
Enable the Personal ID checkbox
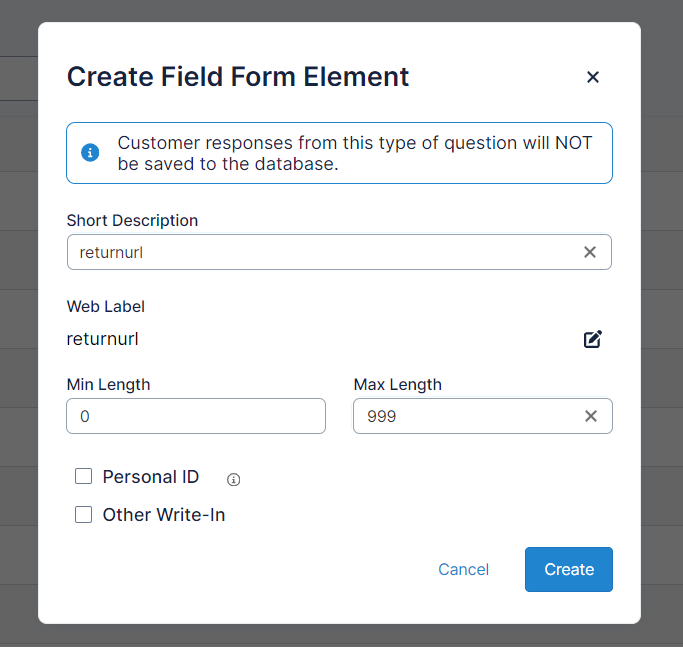(84, 477)
